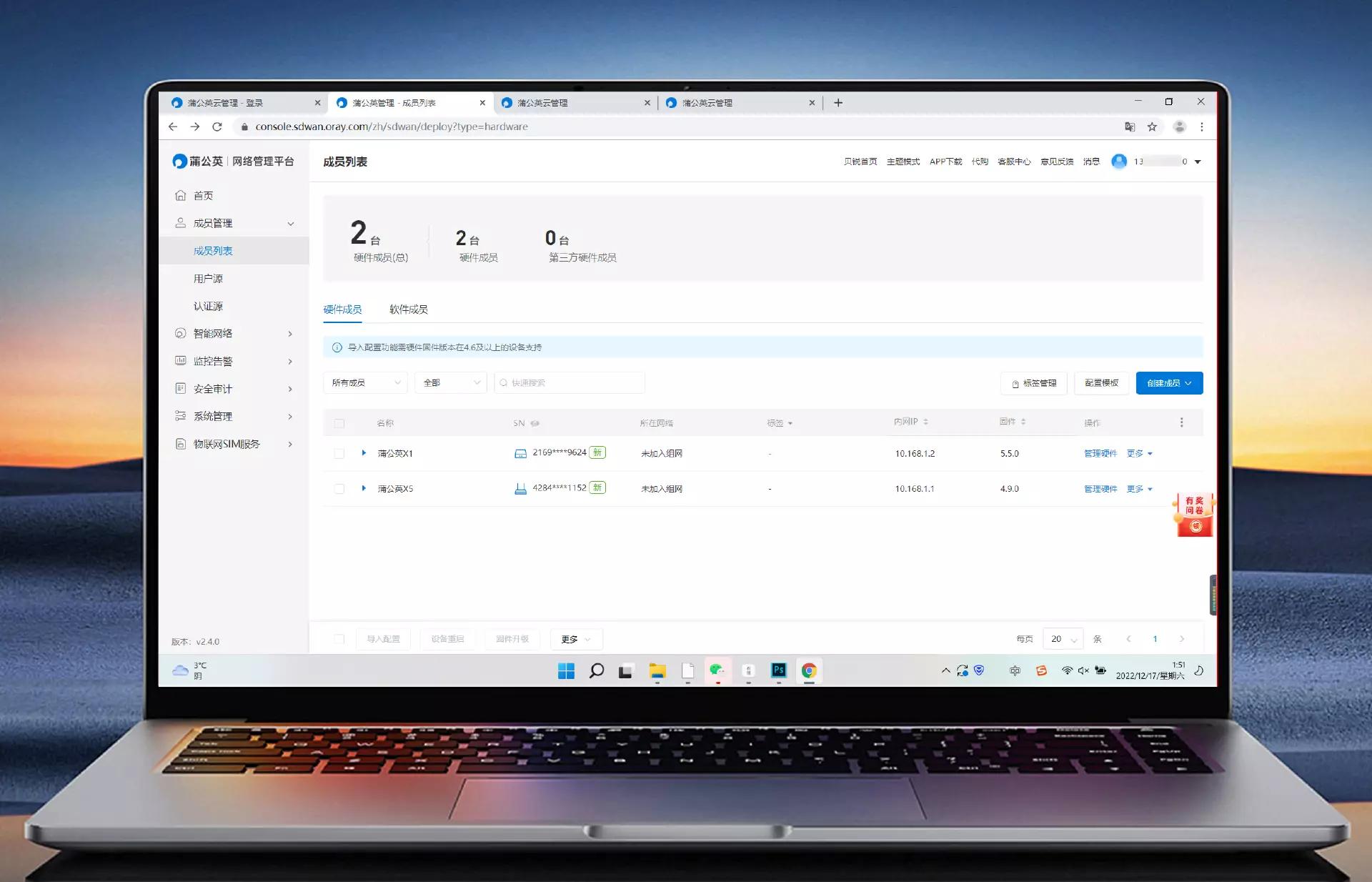Click the red survey reward badge
The height and width of the screenshot is (882, 1372).
pos(1194,515)
